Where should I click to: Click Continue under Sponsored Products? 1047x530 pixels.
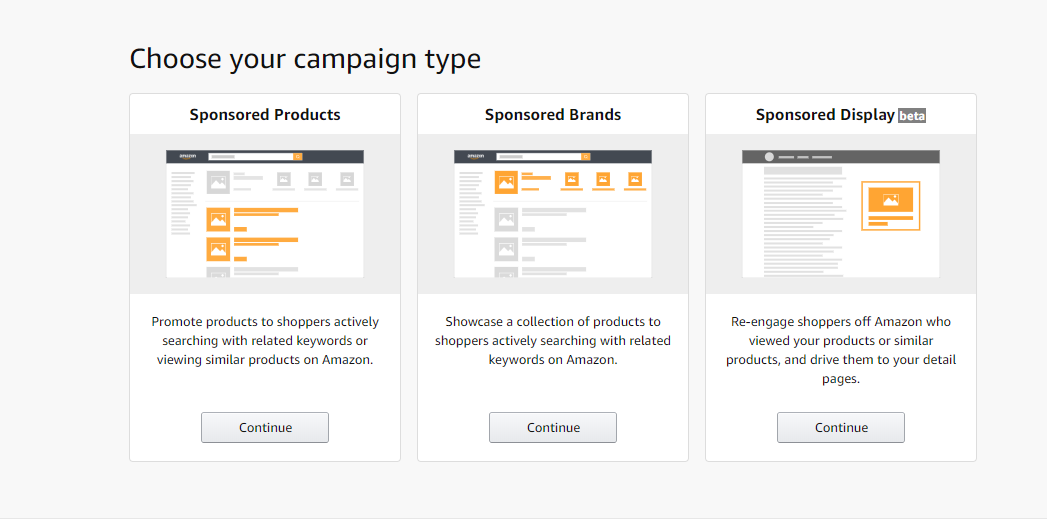tap(265, 427)
